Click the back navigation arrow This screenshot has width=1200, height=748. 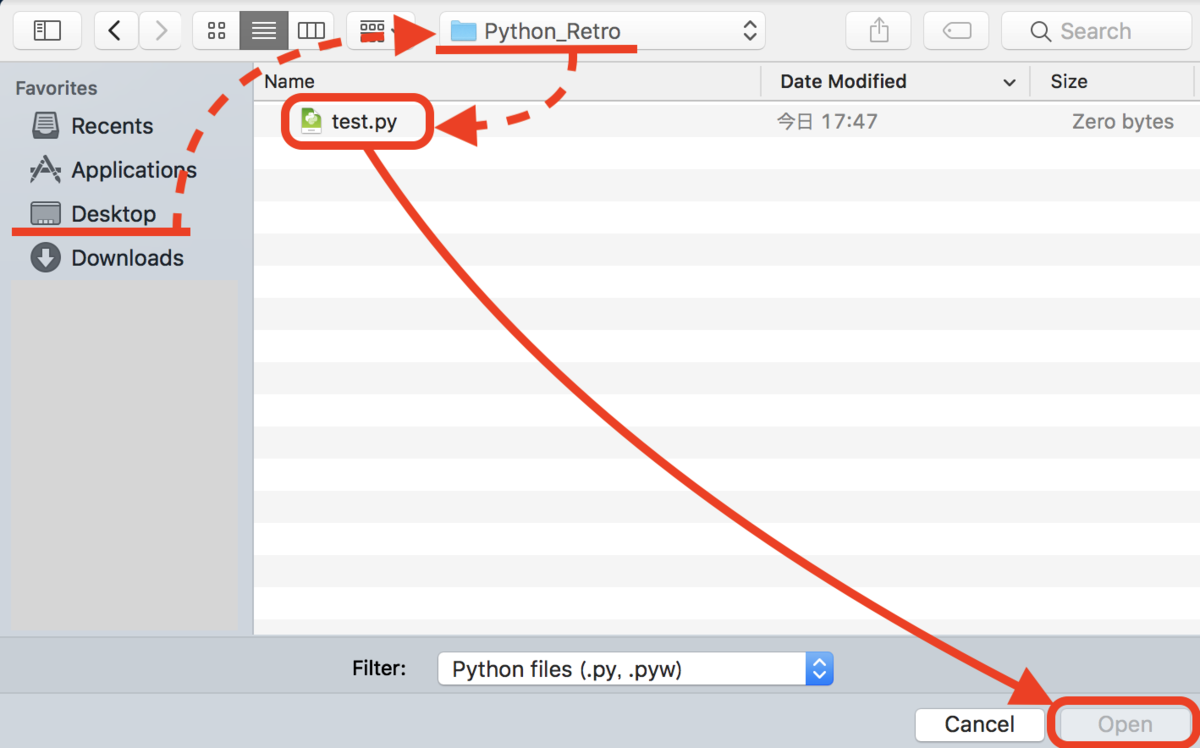115,30
